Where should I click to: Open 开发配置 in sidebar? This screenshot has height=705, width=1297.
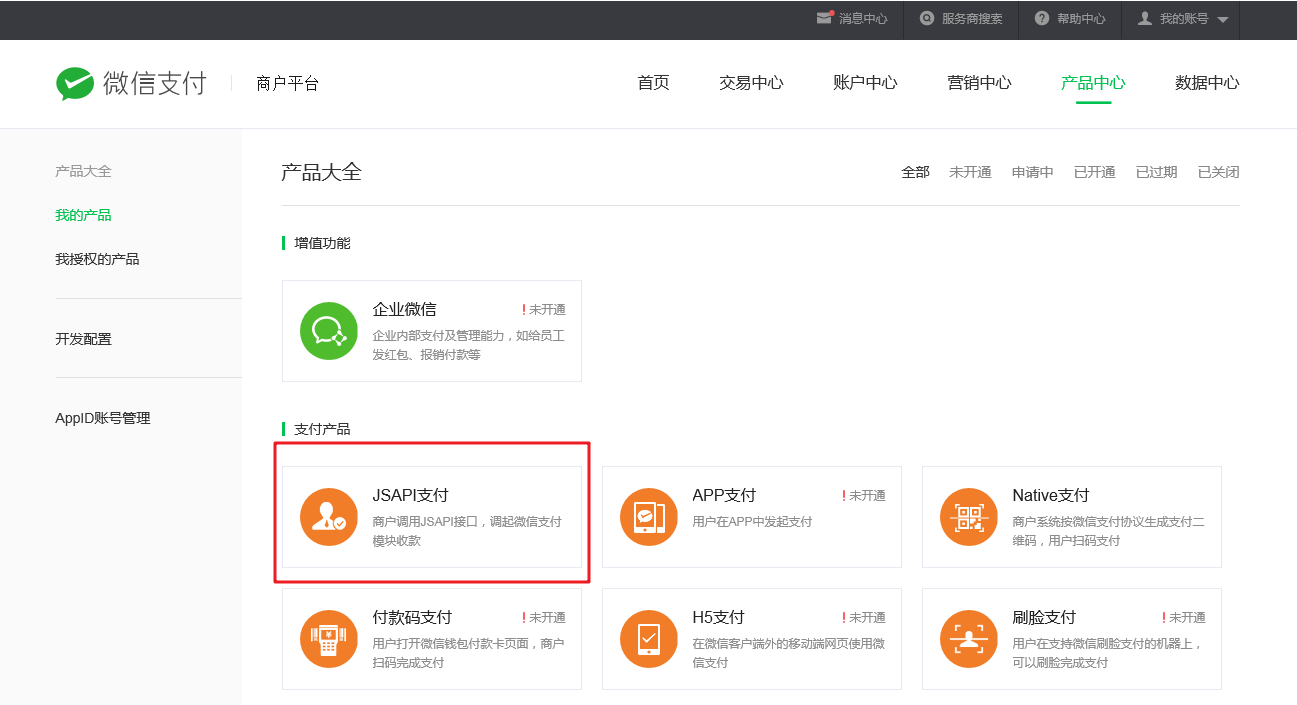point(83,339)
